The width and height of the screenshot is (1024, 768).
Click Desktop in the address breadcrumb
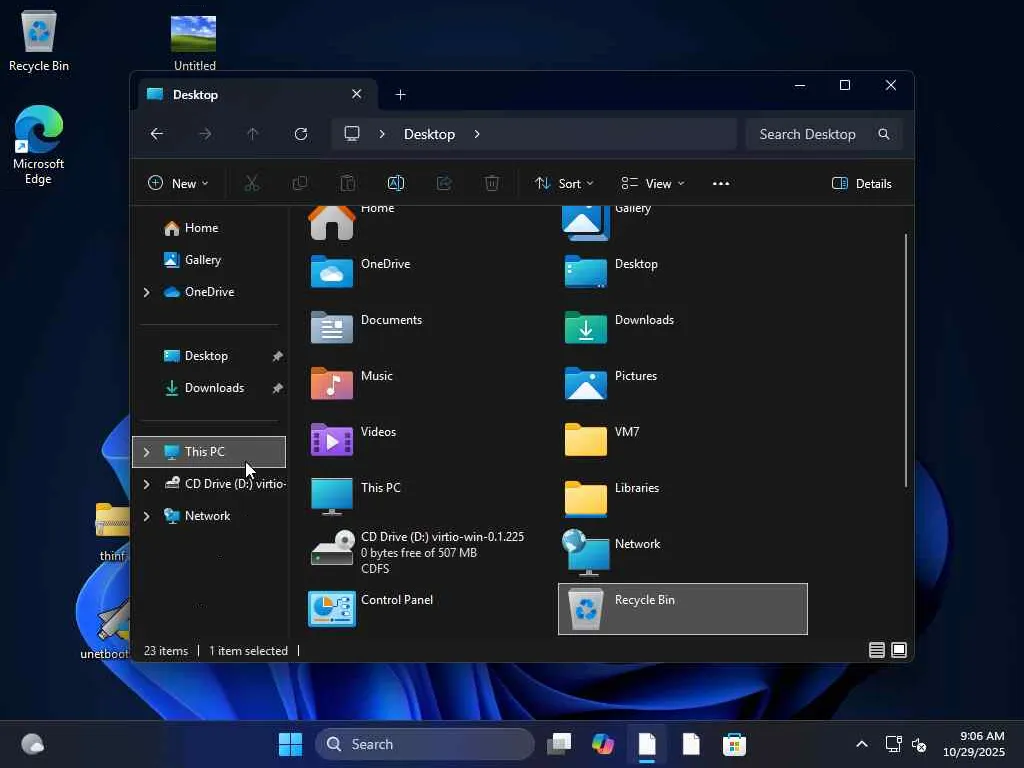pos(429,134)
